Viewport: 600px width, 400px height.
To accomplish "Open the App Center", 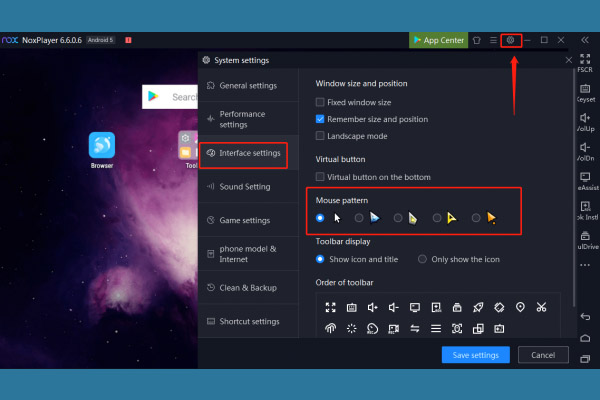I will tap(439, 40).
